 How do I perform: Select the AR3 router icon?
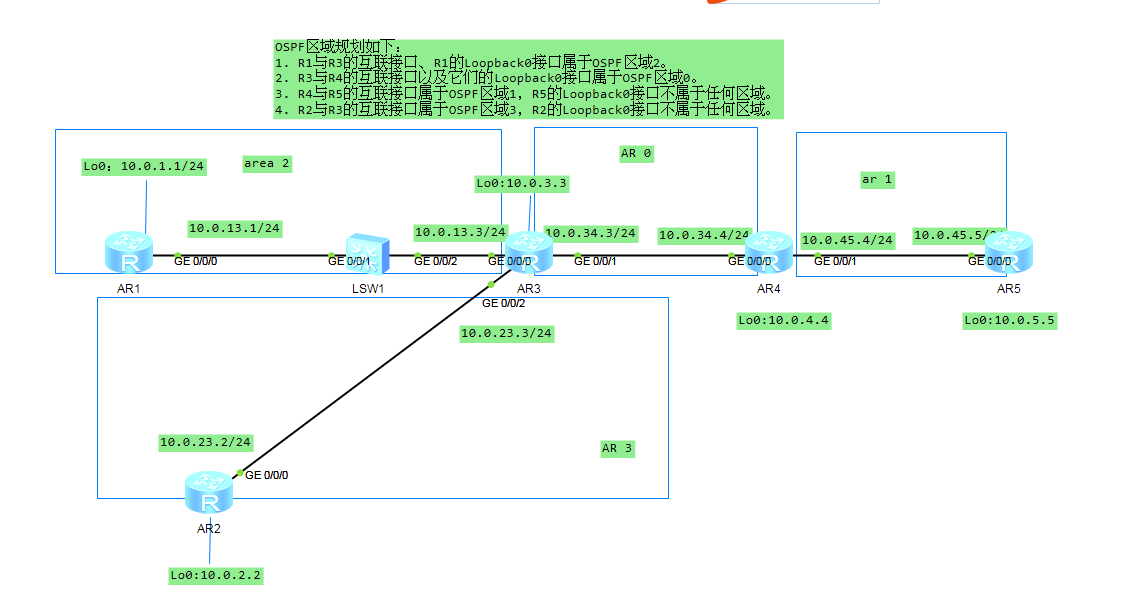(x=531, y=252)
